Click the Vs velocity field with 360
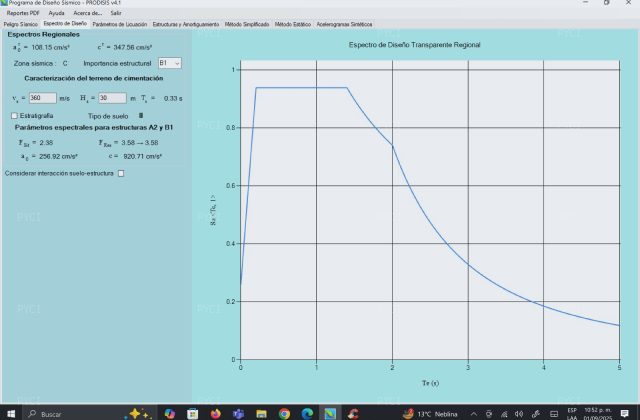The image size is (640, 420). coord(42,98)
